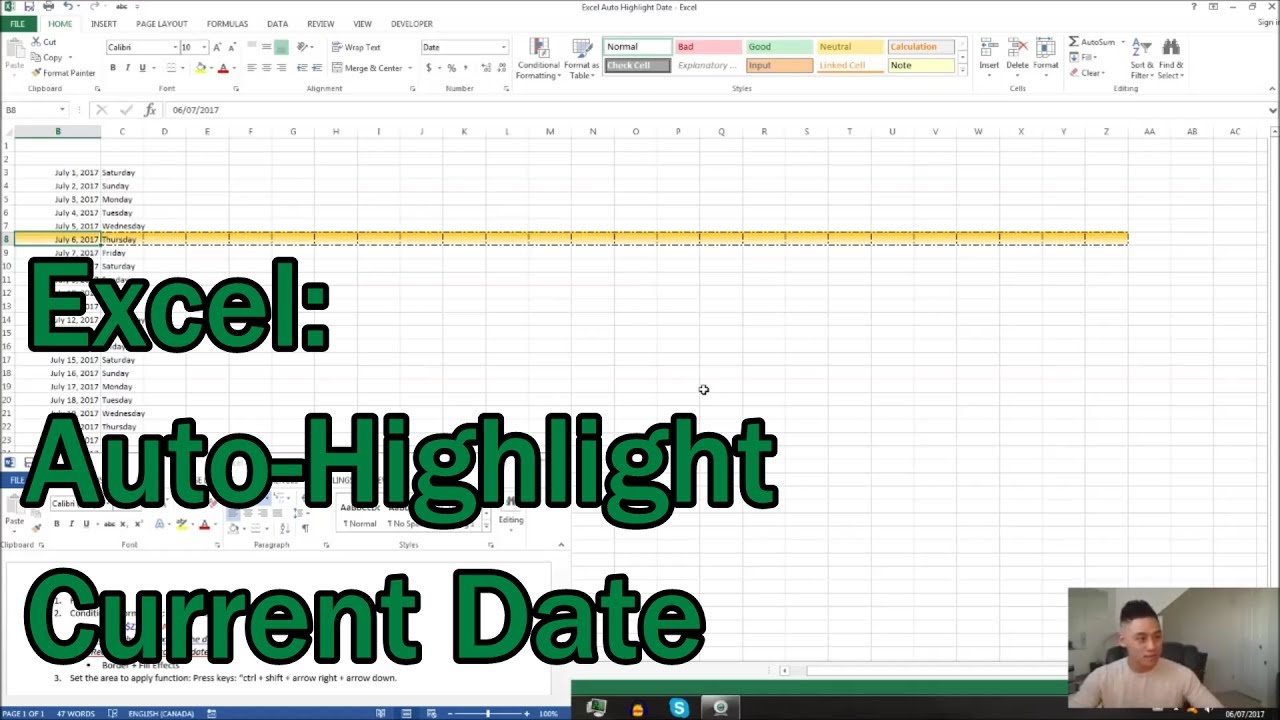Open the Date number format dropdown

point(503,47)
